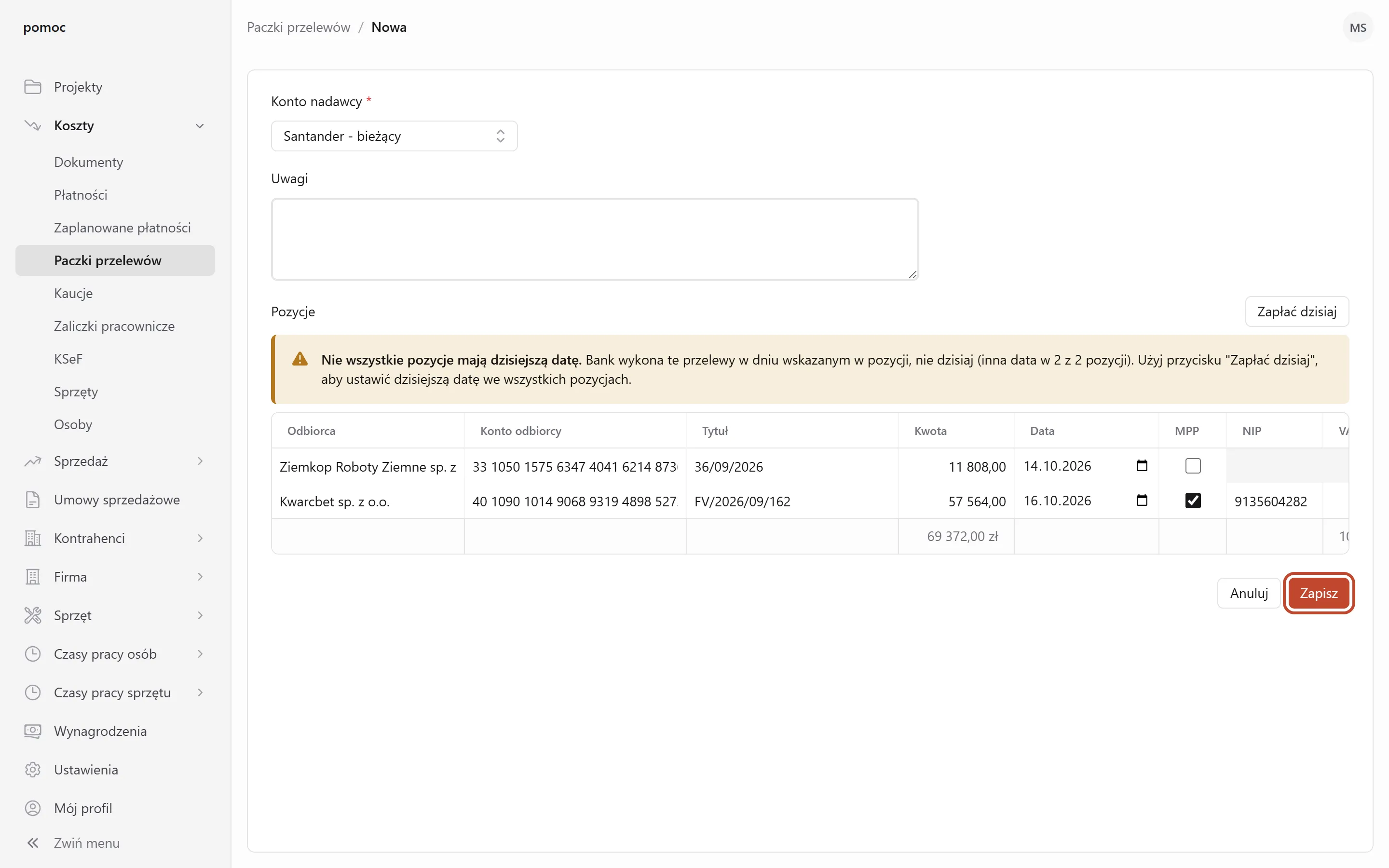Click the Czasy pracy osób clock icon
Screen dimensions: 1389x868
point(33,653)
